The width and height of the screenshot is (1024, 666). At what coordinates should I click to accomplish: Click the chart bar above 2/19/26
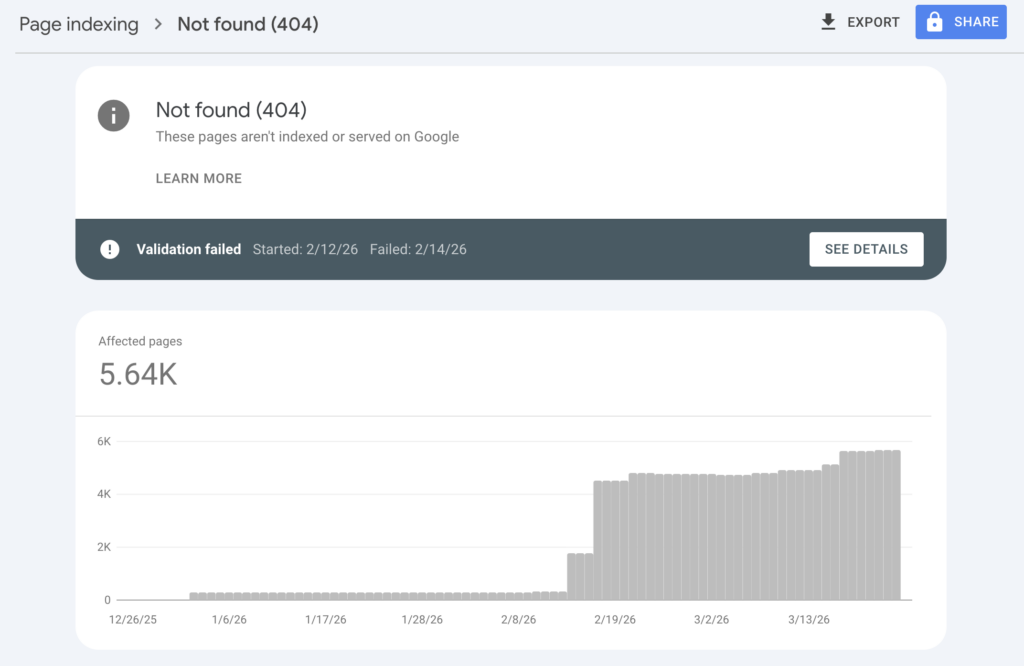coord(615,540)
